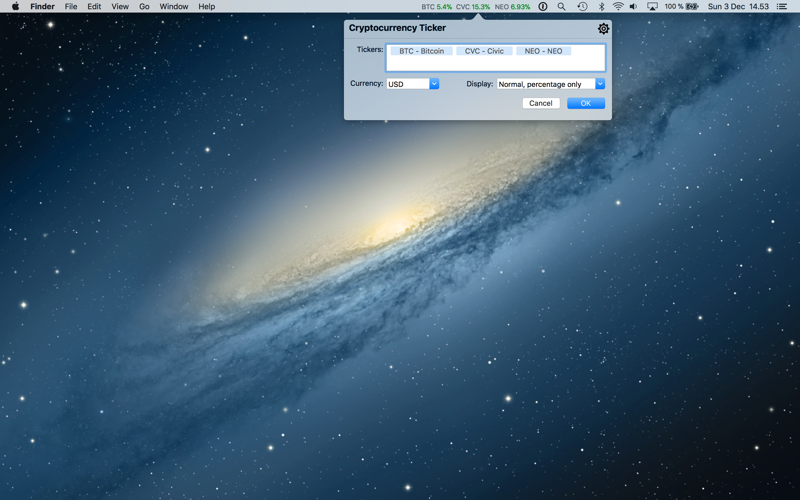
Task: Expand the Display mode dropdown arrow
Action: pos(600,84)
